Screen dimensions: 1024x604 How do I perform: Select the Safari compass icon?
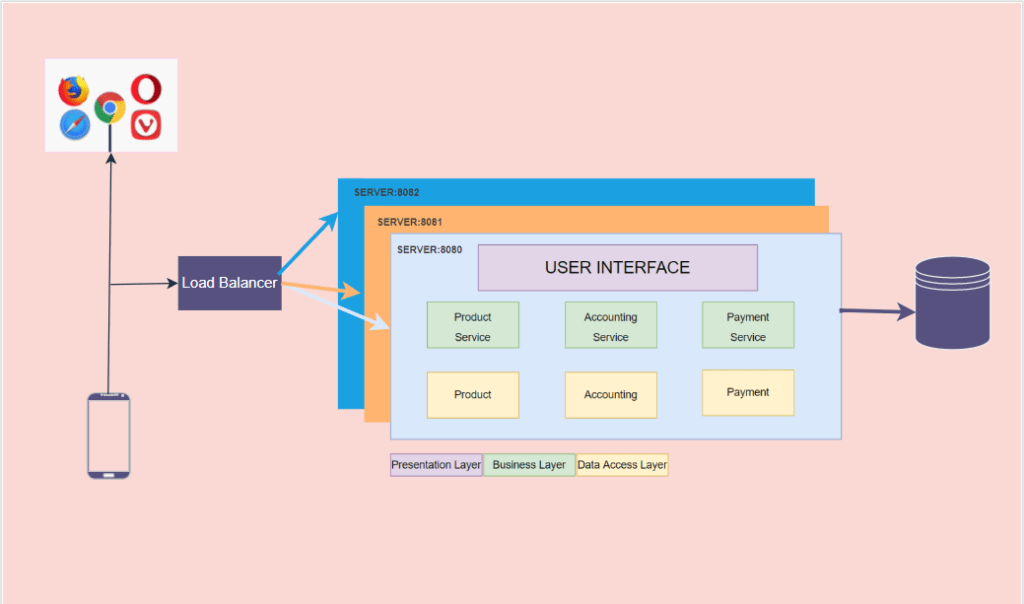point(75,125)
